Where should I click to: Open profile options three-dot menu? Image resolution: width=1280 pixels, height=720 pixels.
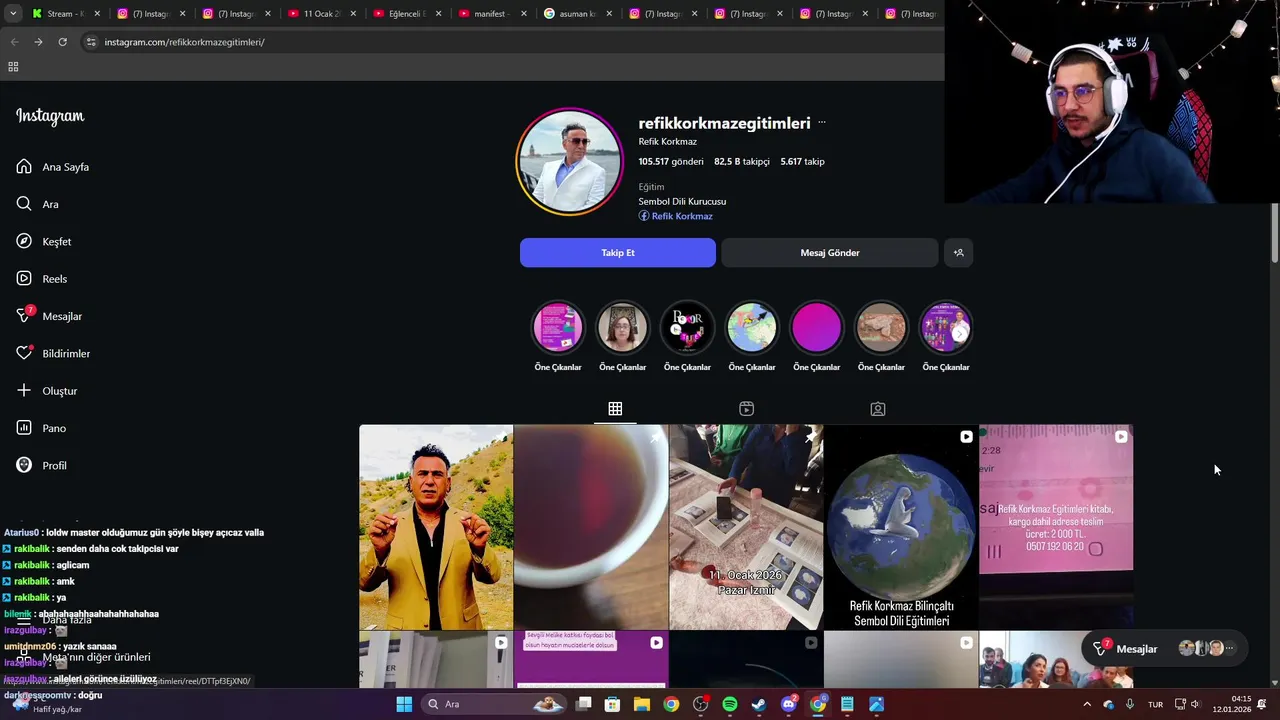point(822,123)
